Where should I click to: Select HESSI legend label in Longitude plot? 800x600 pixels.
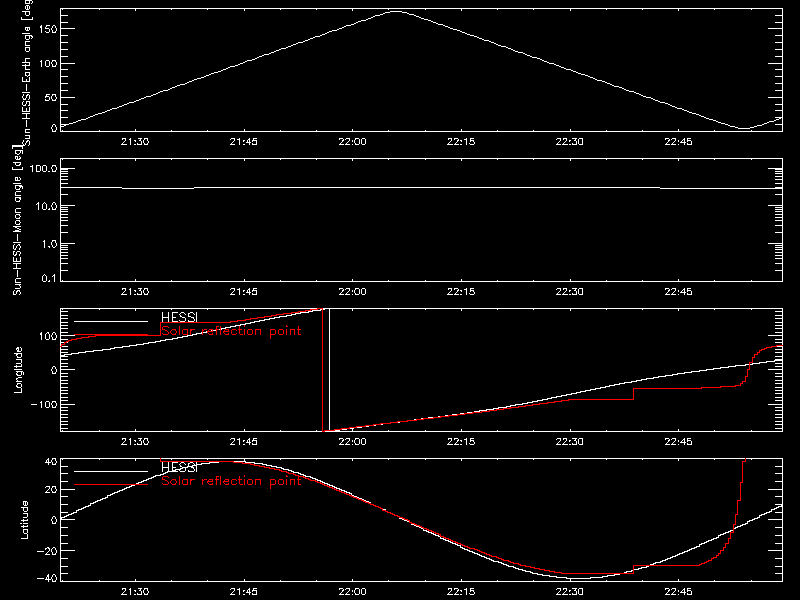pos(179,317)
